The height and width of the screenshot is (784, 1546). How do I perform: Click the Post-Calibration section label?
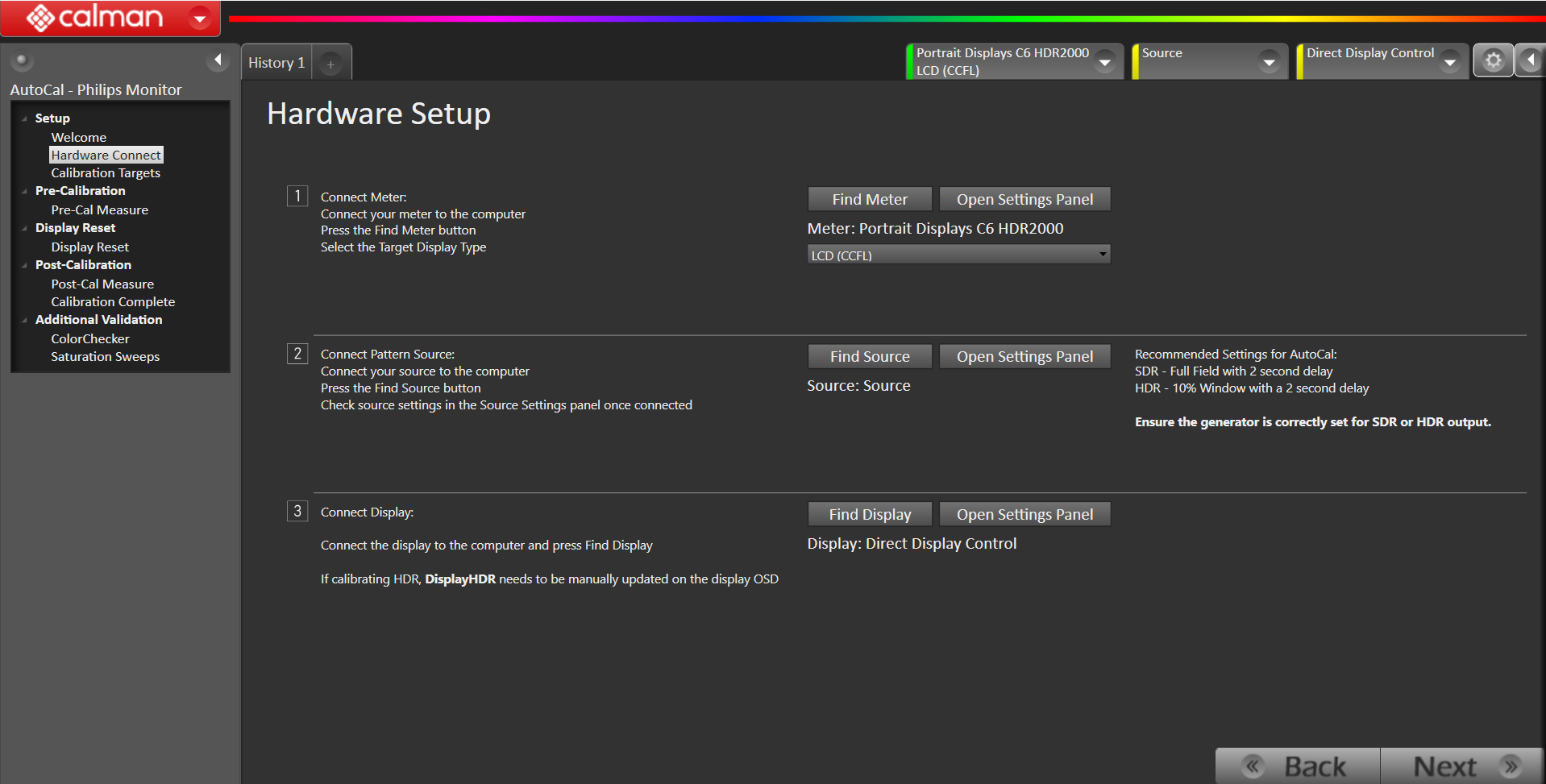[83, 265]
